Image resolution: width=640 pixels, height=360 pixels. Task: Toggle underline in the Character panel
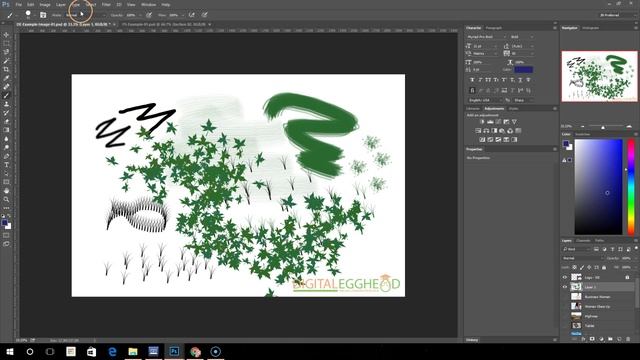pyautogui.click(x=520, y=80)
